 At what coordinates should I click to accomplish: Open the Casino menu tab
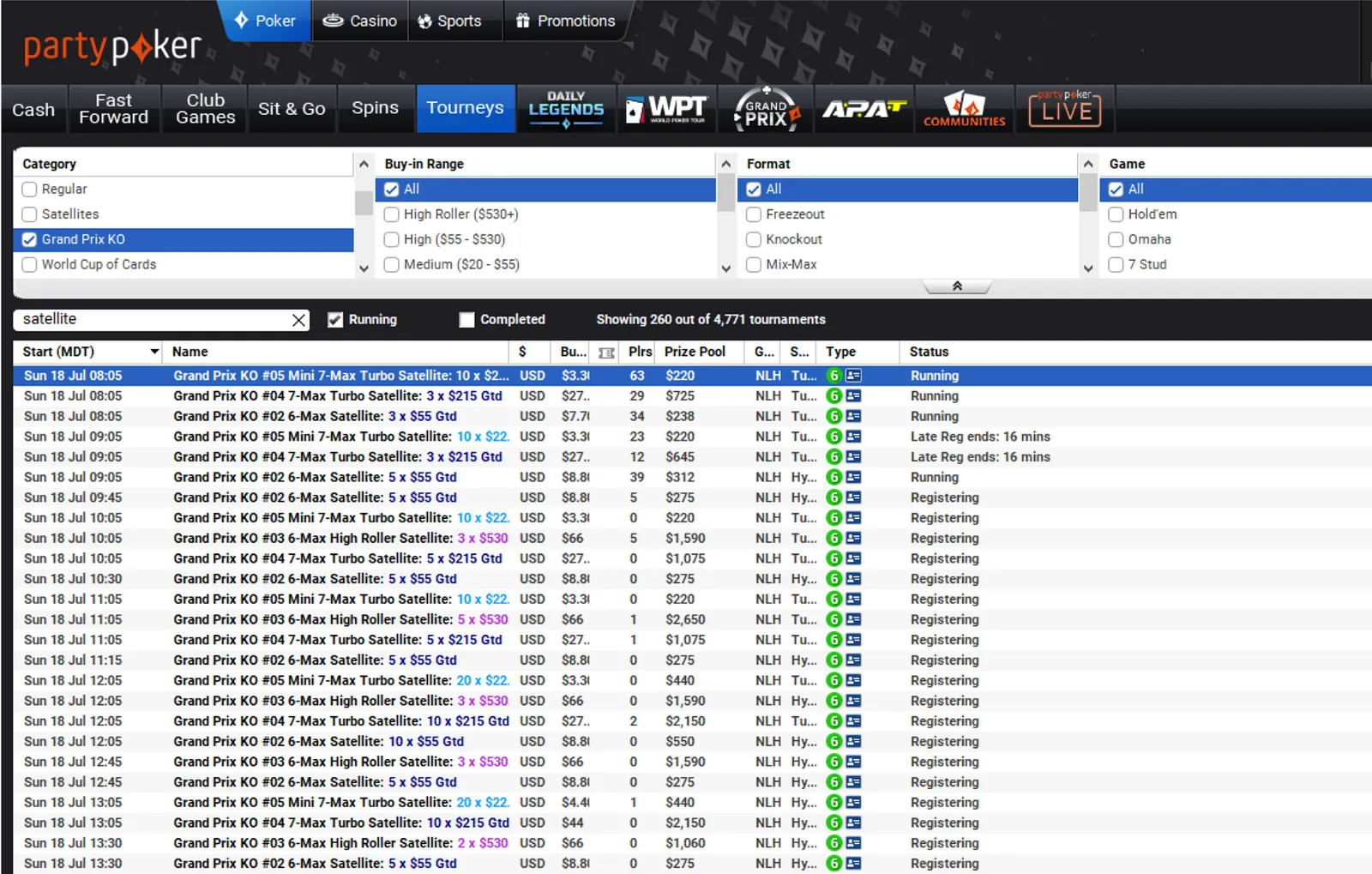[x=360, y=21]
